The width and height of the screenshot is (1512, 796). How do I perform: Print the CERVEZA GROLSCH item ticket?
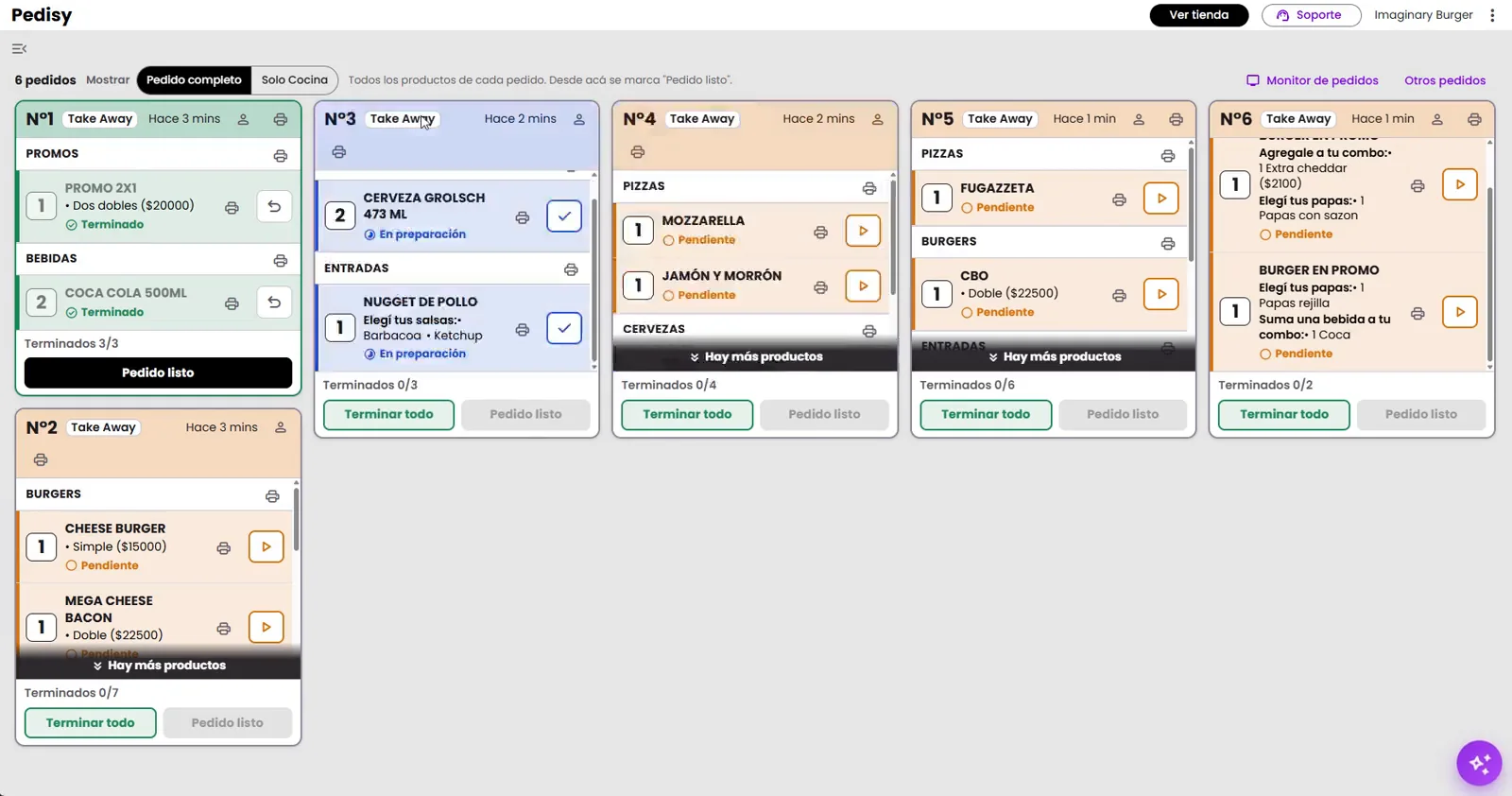tap(523, 217)
